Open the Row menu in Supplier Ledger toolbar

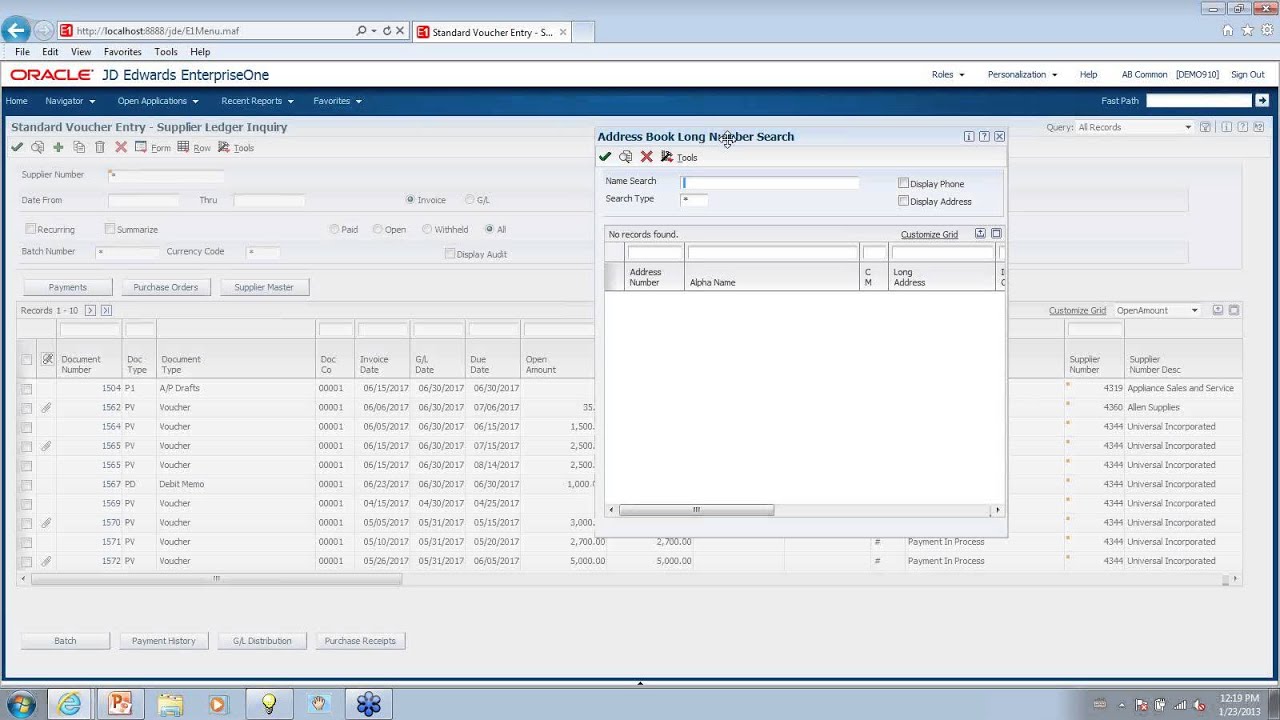click(194, 147)
